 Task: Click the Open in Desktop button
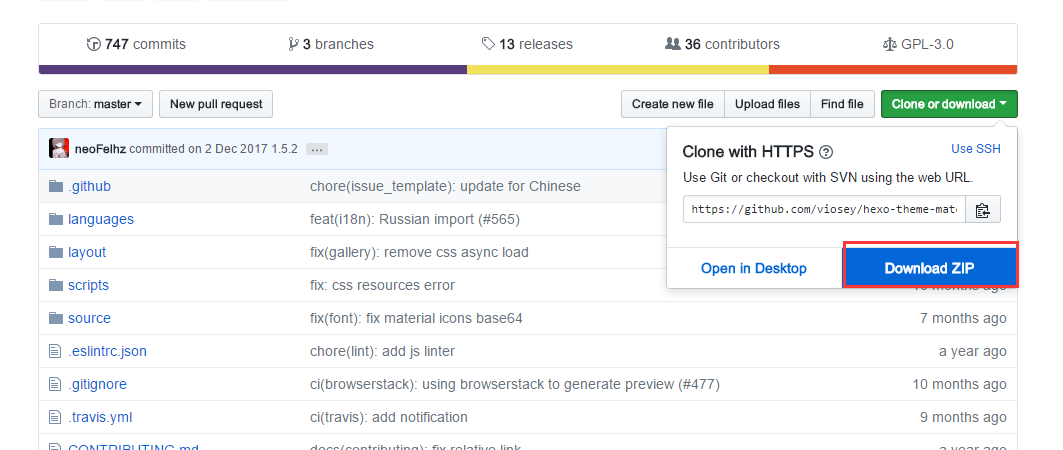[x=754, y=268]
